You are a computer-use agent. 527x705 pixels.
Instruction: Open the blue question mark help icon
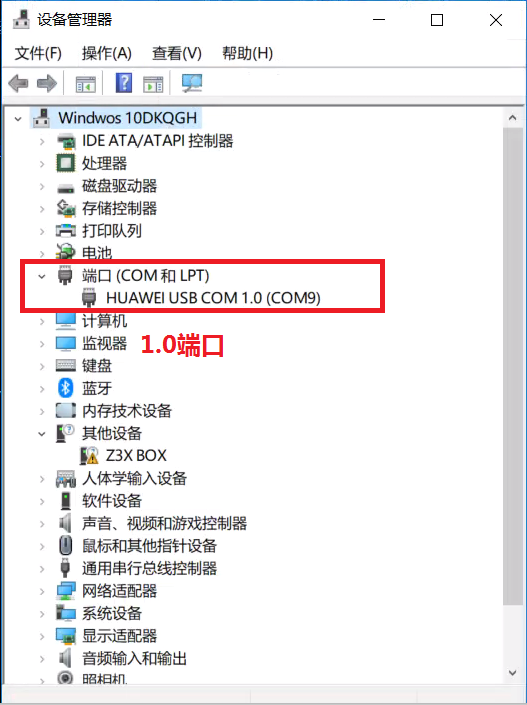pos(124,83)
